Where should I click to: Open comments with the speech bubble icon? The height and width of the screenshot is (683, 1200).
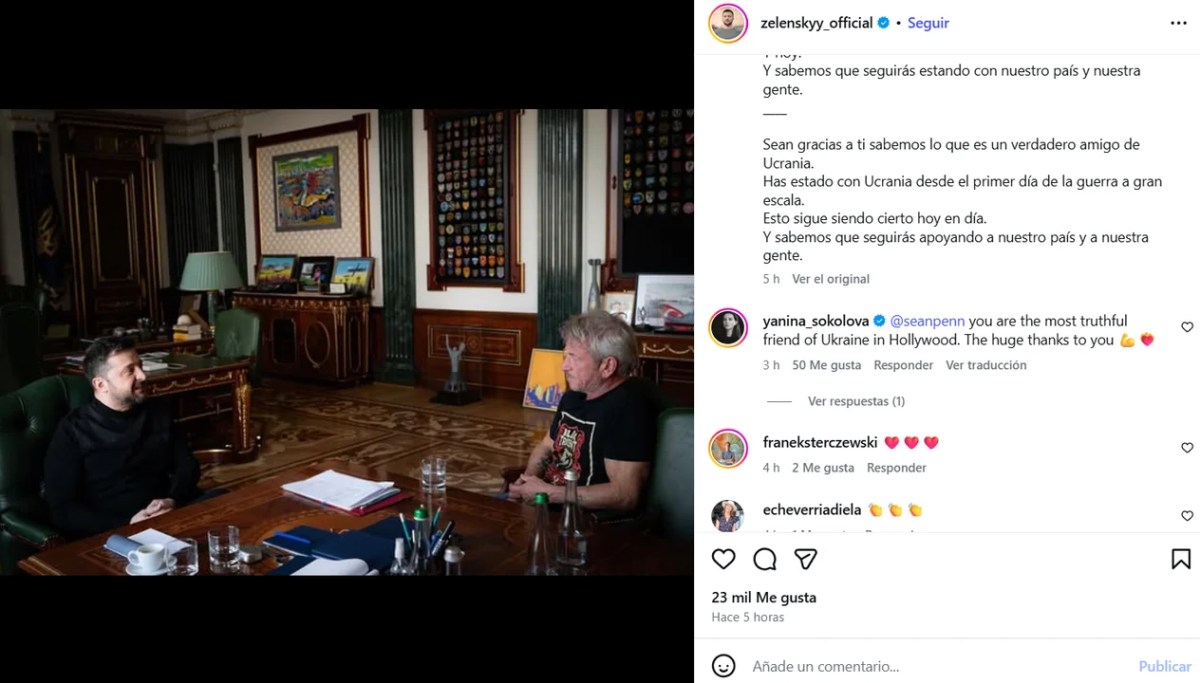click(765, 559)
